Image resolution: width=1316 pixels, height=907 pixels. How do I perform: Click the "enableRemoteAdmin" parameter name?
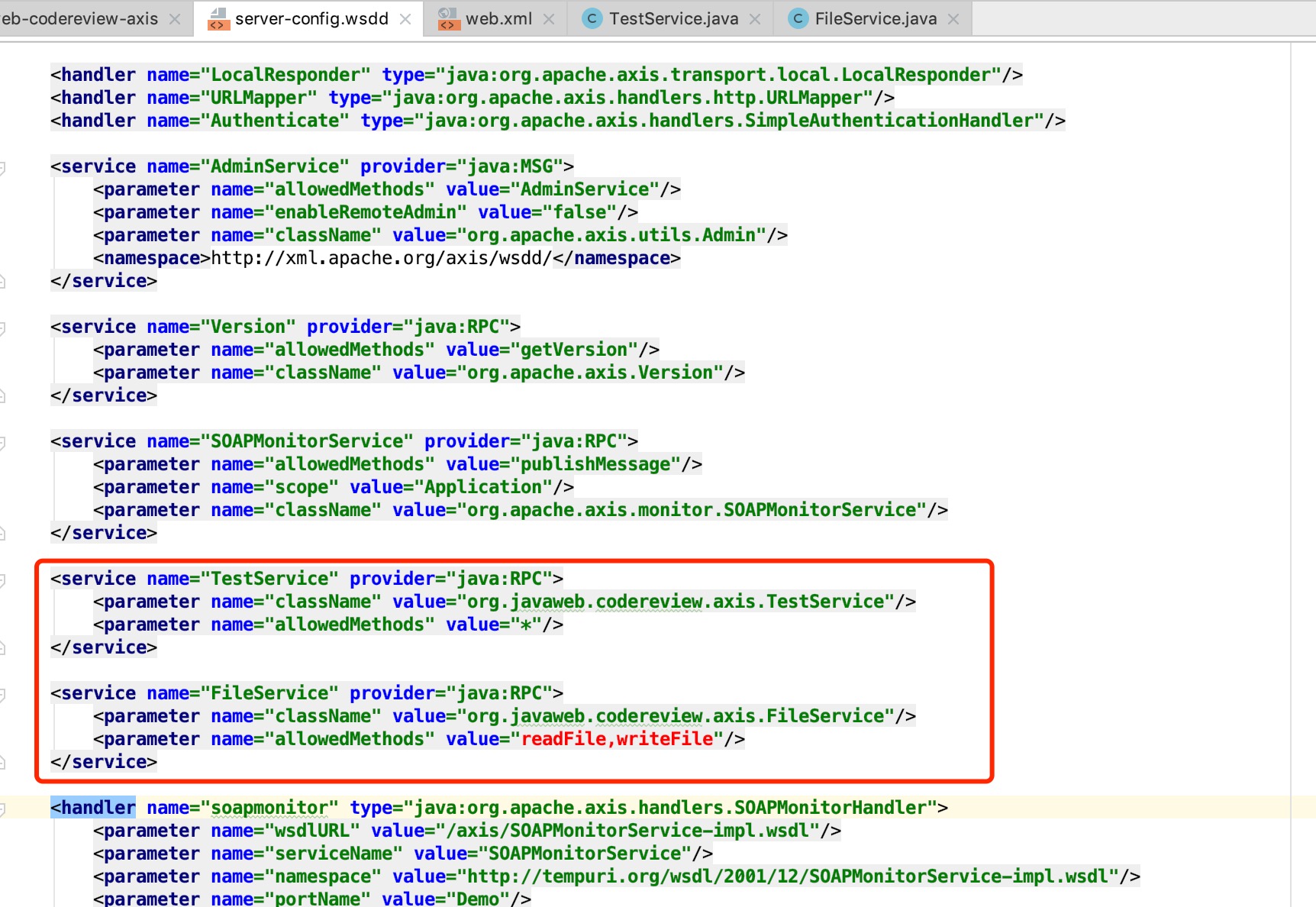coord(366,212)
